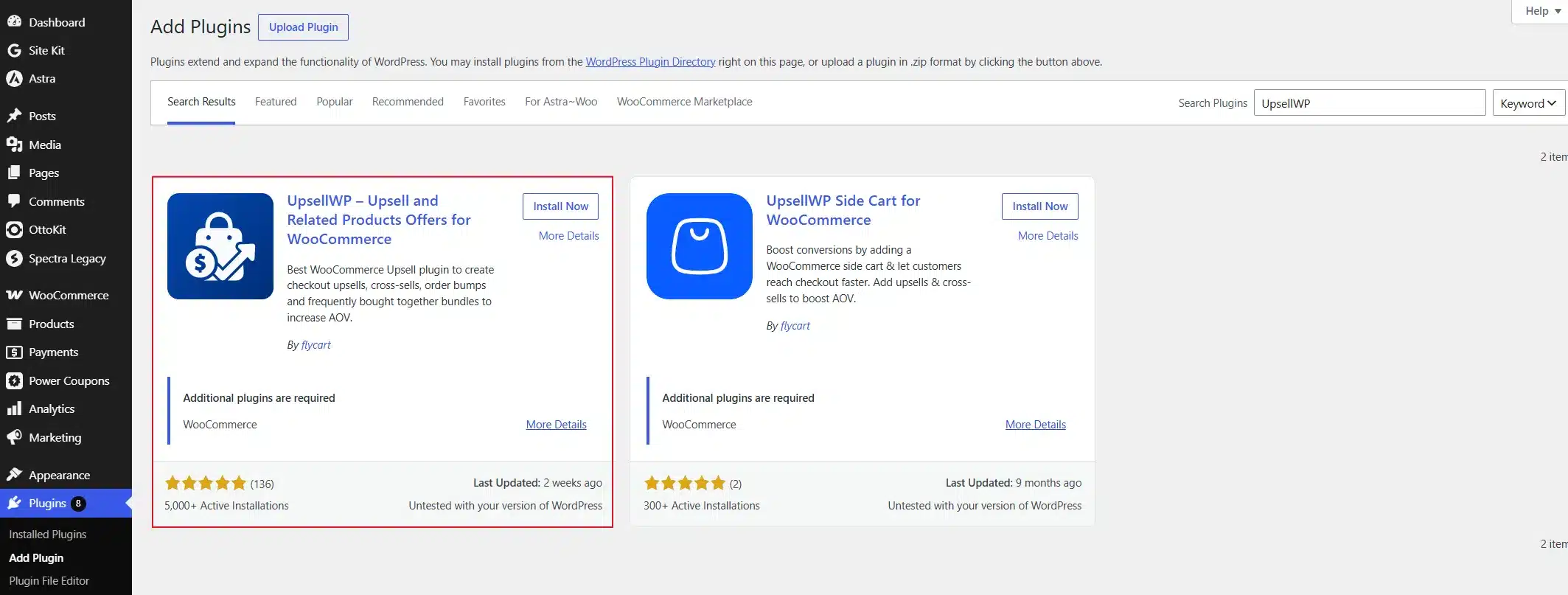Click the UpsellWP Side Cart for WooCommerce title
The height and width of the screenshot is (595, 1568).
click(843, 210)
